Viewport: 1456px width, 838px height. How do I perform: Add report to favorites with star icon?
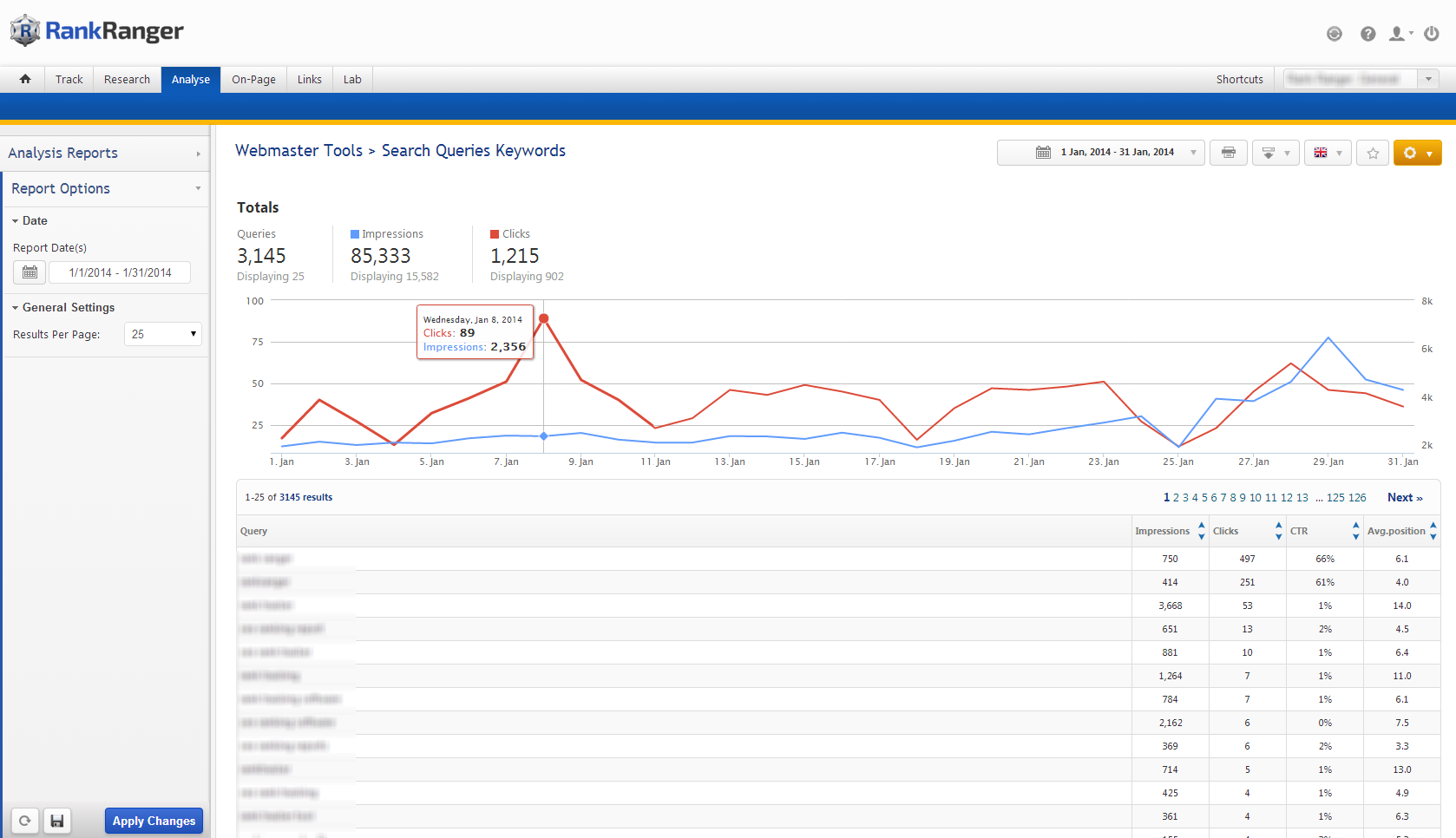click(1373, 153)
